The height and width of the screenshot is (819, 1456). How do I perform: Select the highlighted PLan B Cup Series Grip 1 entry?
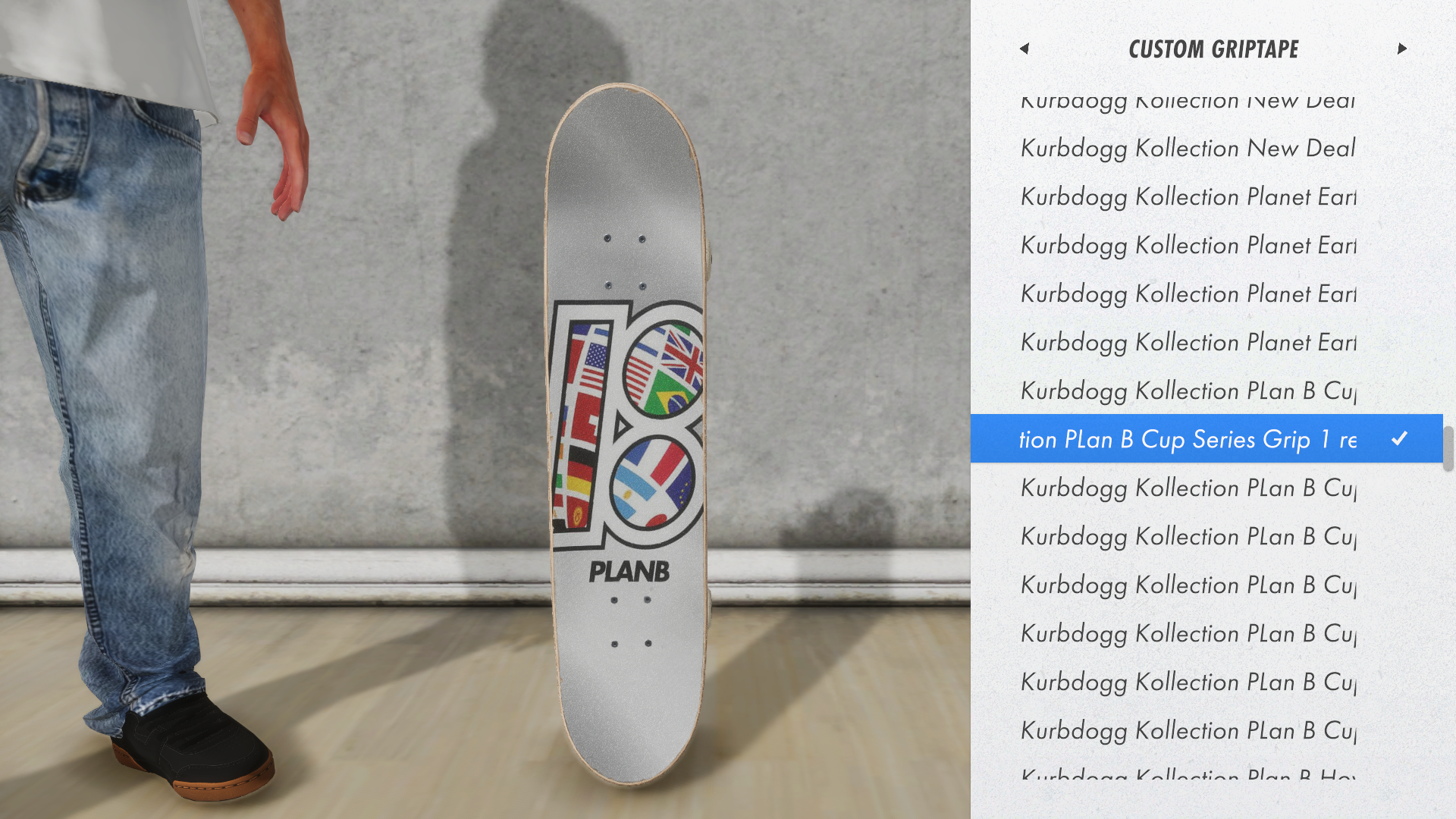[x=1207, y=438]
